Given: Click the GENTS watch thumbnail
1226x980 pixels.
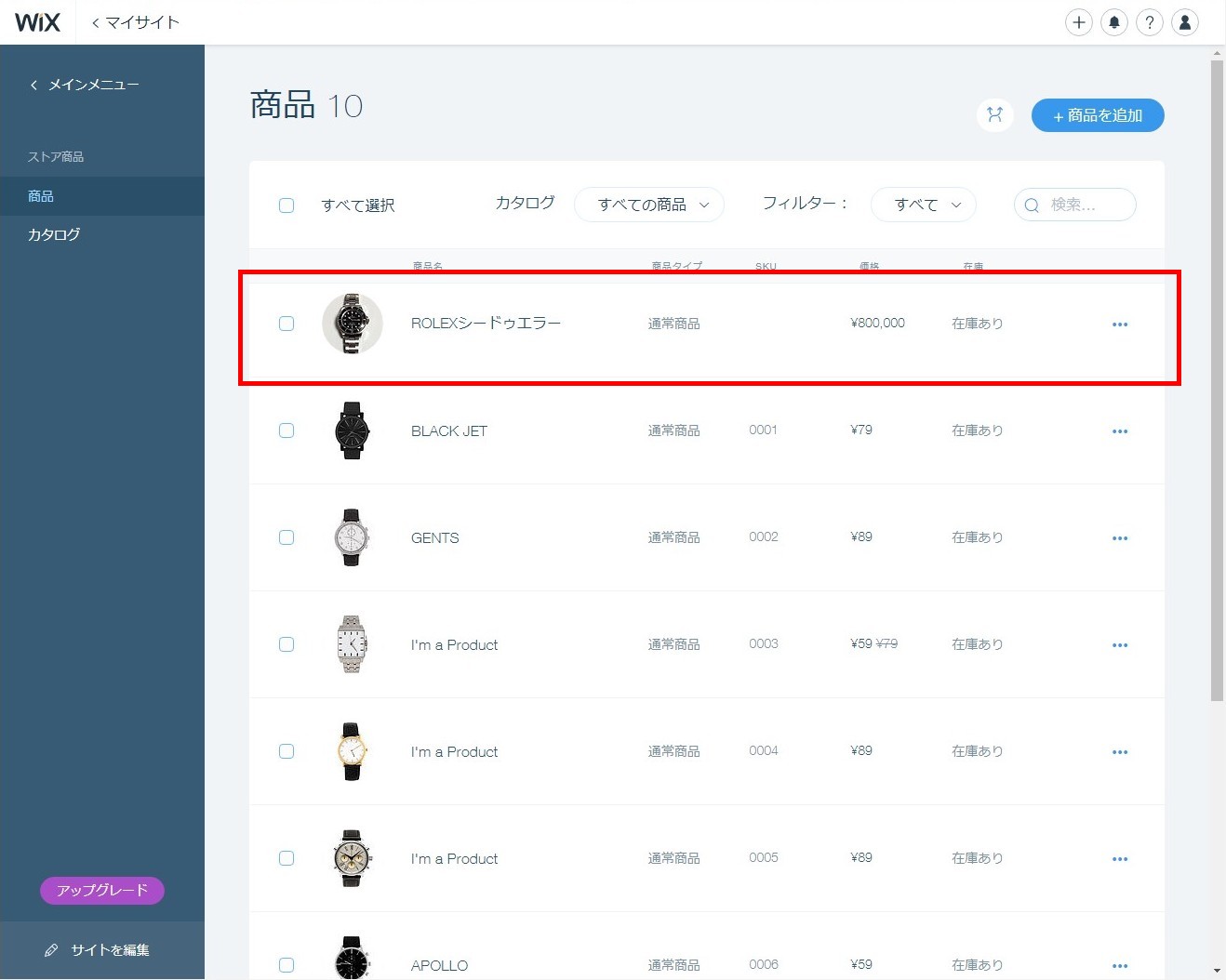Looking at the screenshot, I should (353, 537).
